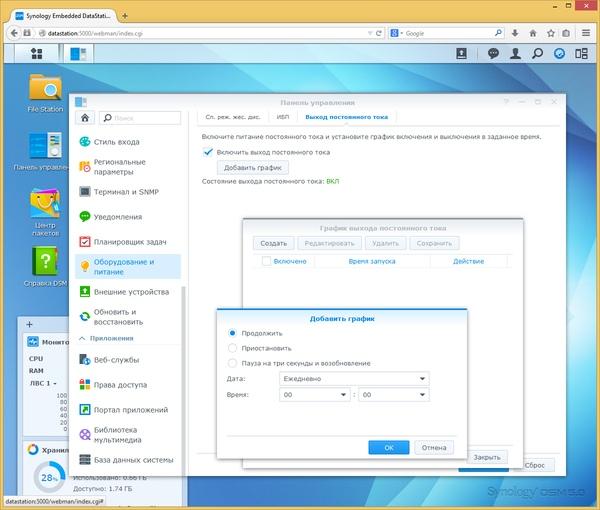This screenshot has height=510, width=600.
Task: Open Библиотека мультимедиа in sidebar
Action: [x=128, y=435]
